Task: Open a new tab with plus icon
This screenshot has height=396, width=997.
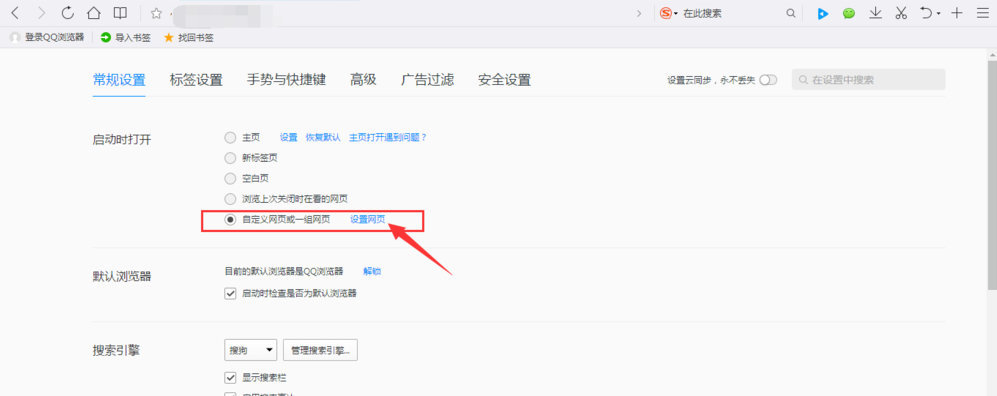Action: click(x=957, y=13)
